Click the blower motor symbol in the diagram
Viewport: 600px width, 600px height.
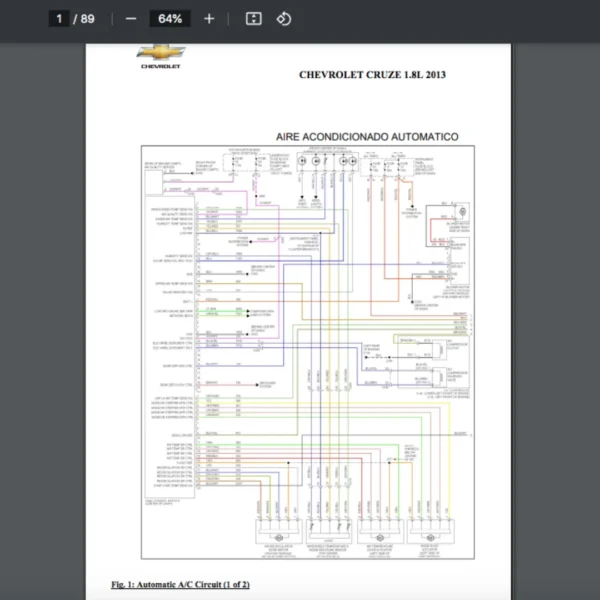pos(462,213)
